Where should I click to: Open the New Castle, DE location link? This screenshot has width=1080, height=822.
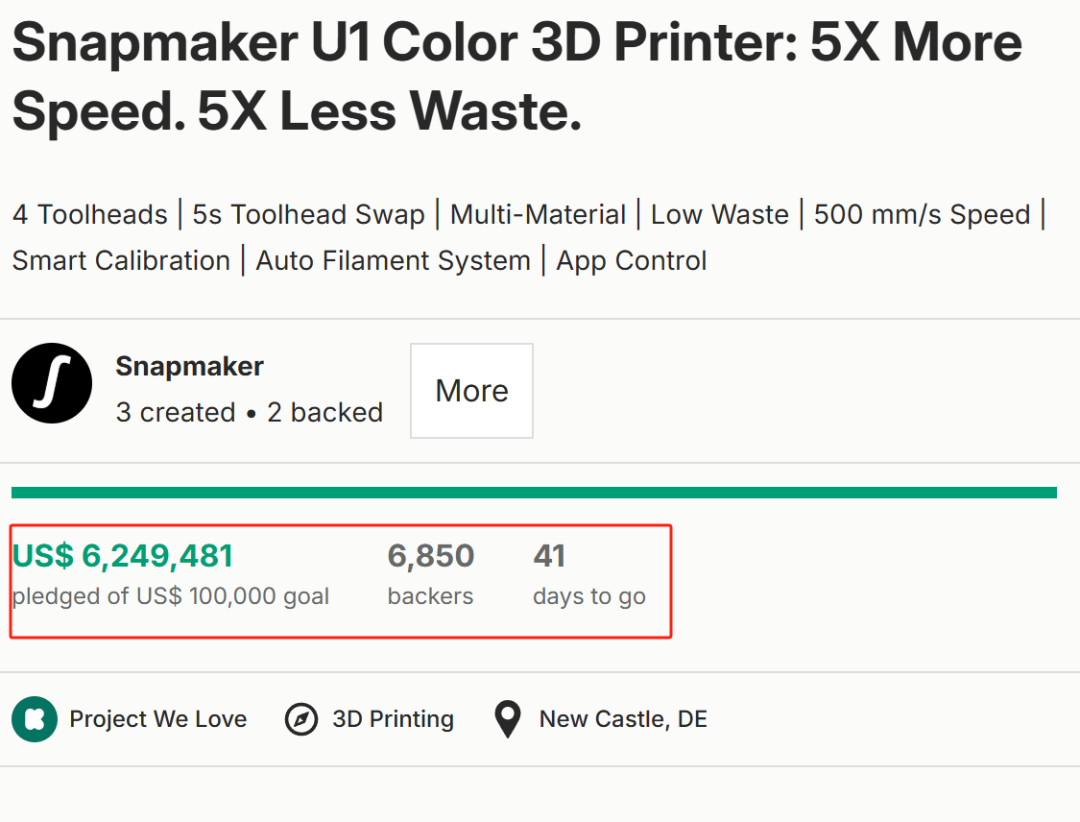point(623,719)
